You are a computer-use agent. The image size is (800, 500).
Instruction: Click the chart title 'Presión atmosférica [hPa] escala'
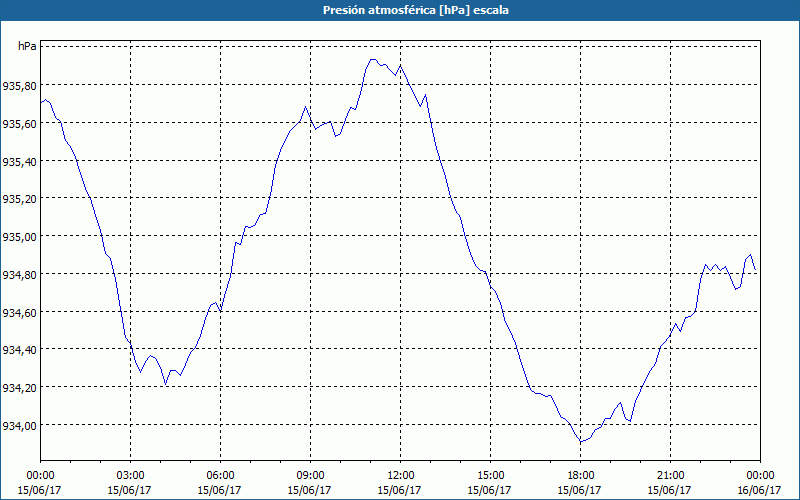click(416, 10)
